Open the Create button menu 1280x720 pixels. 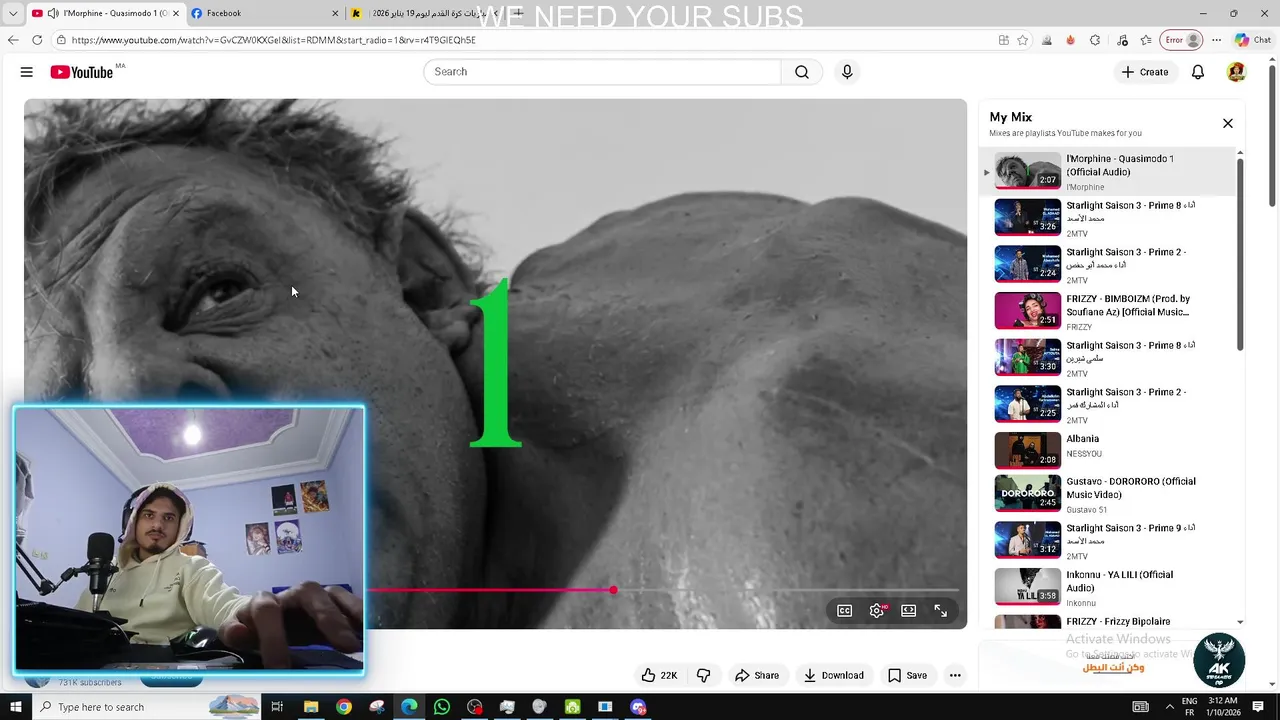click(x=1145, y=72)
